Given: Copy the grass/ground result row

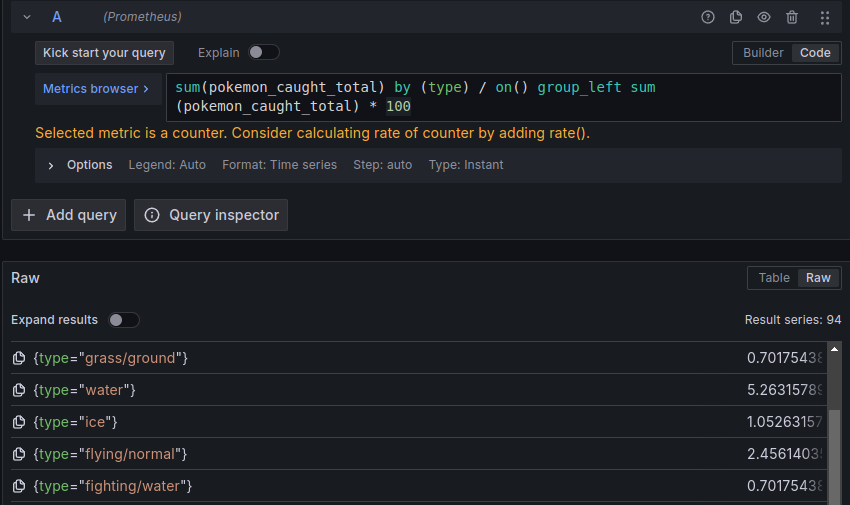Looking at the screenshot, I should pyautogui.click(x=19, y=358).
